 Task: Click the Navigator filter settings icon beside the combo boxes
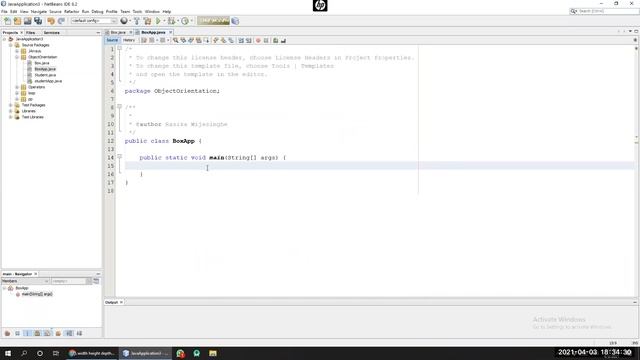(96, 281)
